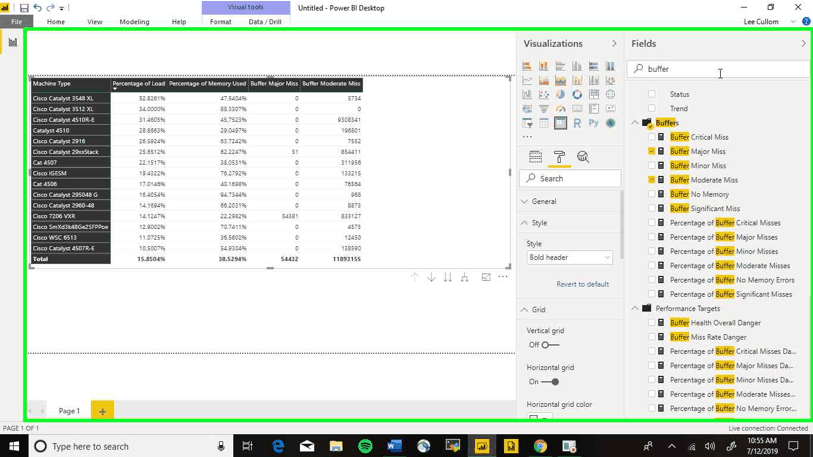This screenshot has height=457, width=813.
Task: Open Spotify from the taskbar
Action: point(365,446)
